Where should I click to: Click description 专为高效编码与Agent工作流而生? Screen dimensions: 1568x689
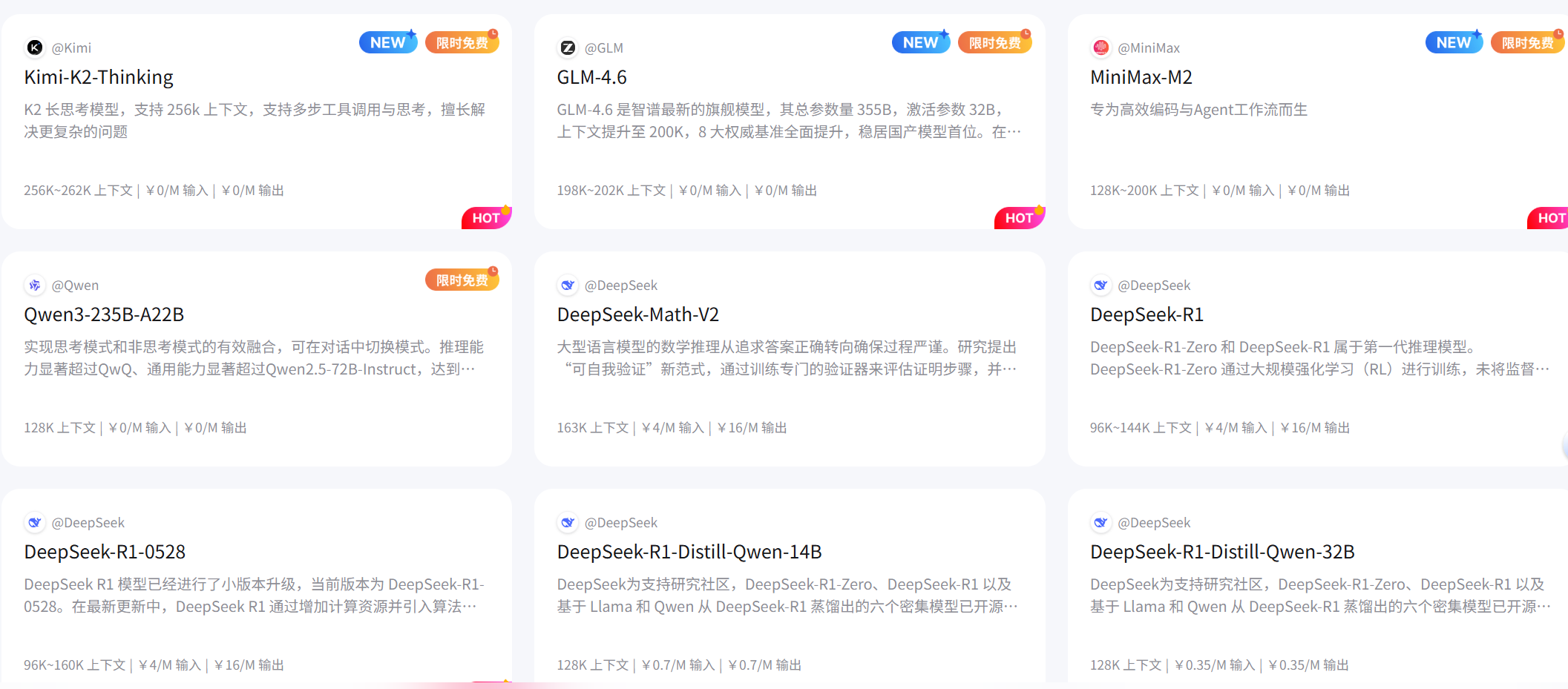pos(1198,110)
